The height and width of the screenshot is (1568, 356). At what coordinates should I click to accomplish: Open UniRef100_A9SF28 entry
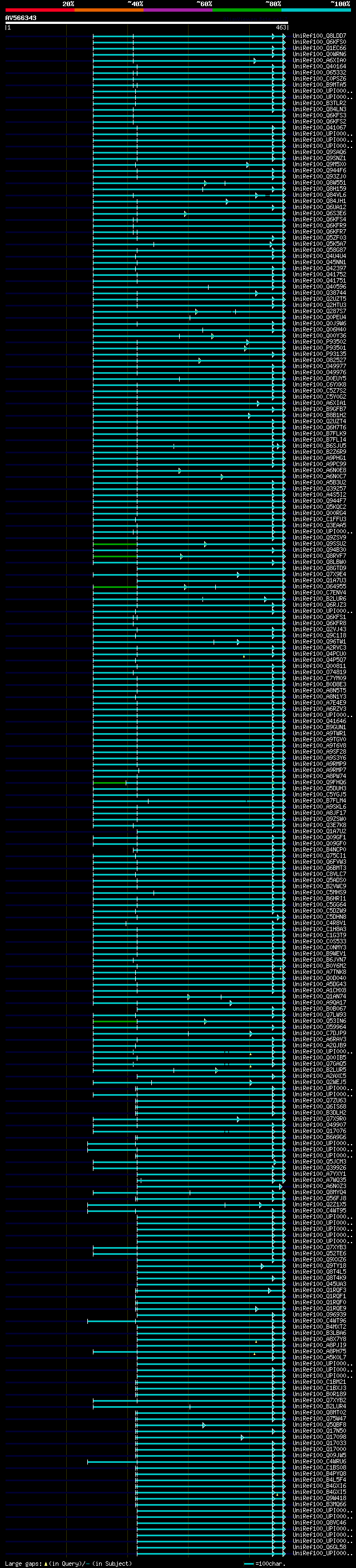[319, 752]
